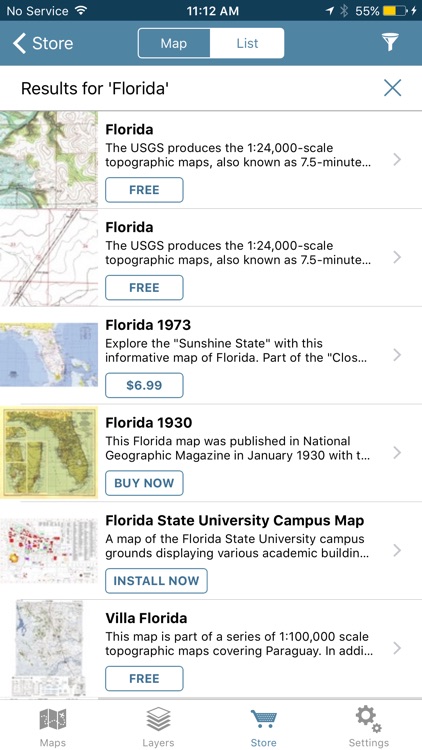Image resolution: width=422 pixels, height=750 pixels.
Task: Go back to Store
Action: click(43, 43)
